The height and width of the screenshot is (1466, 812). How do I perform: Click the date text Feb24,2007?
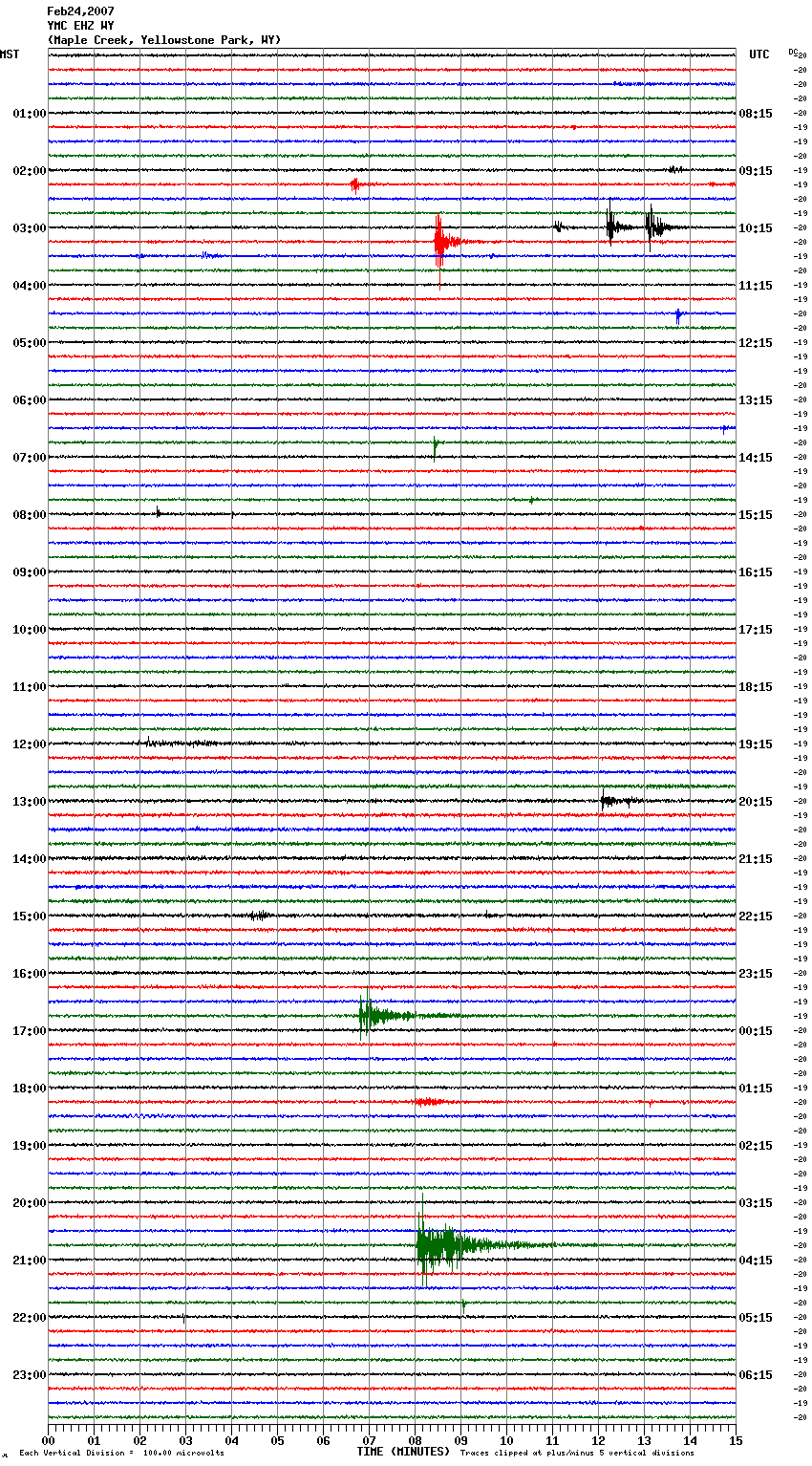coord(81,11)
